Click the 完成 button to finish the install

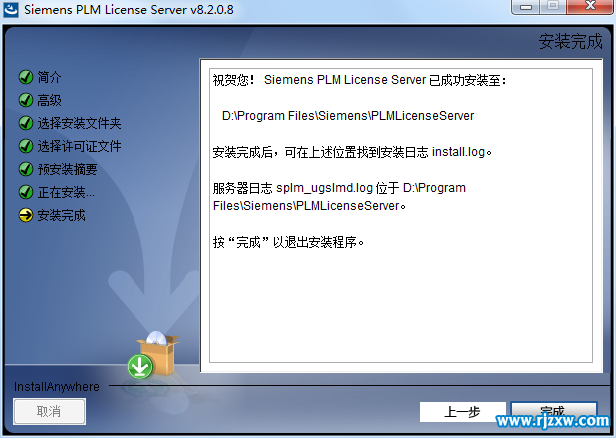[554, 412]
